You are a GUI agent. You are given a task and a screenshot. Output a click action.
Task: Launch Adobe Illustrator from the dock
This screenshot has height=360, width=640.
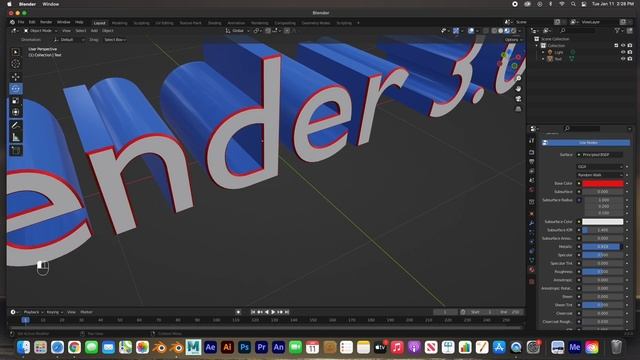click(227, 347)
